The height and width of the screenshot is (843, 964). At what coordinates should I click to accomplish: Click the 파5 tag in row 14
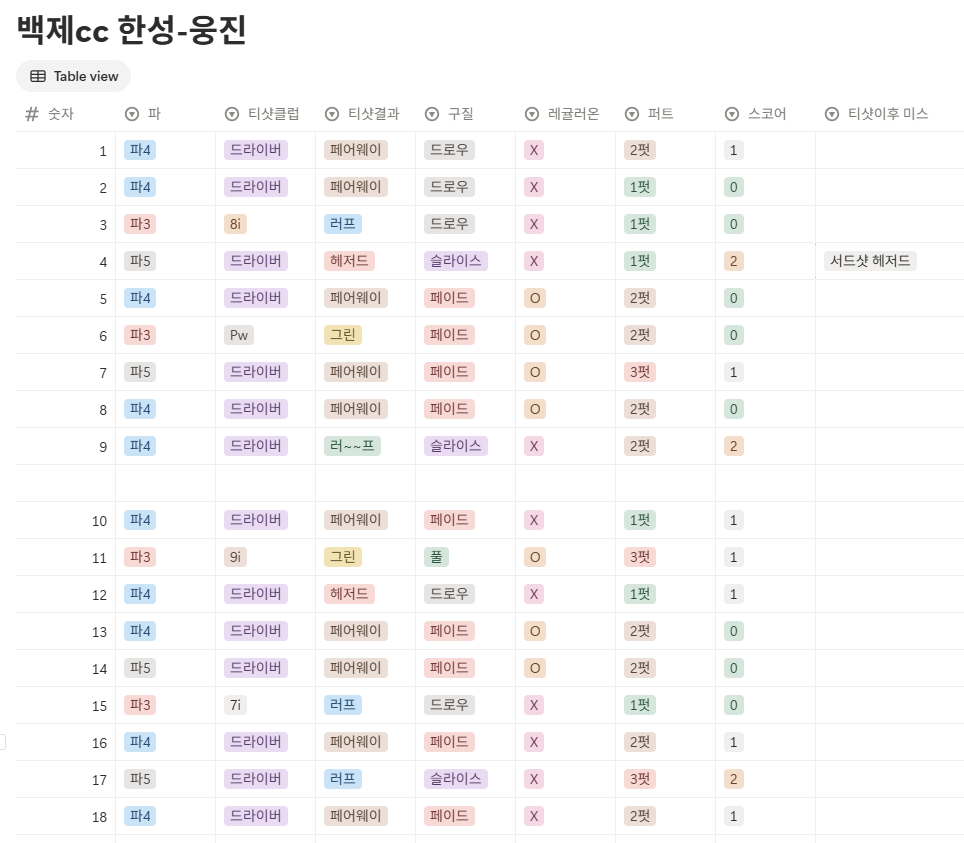140,668
